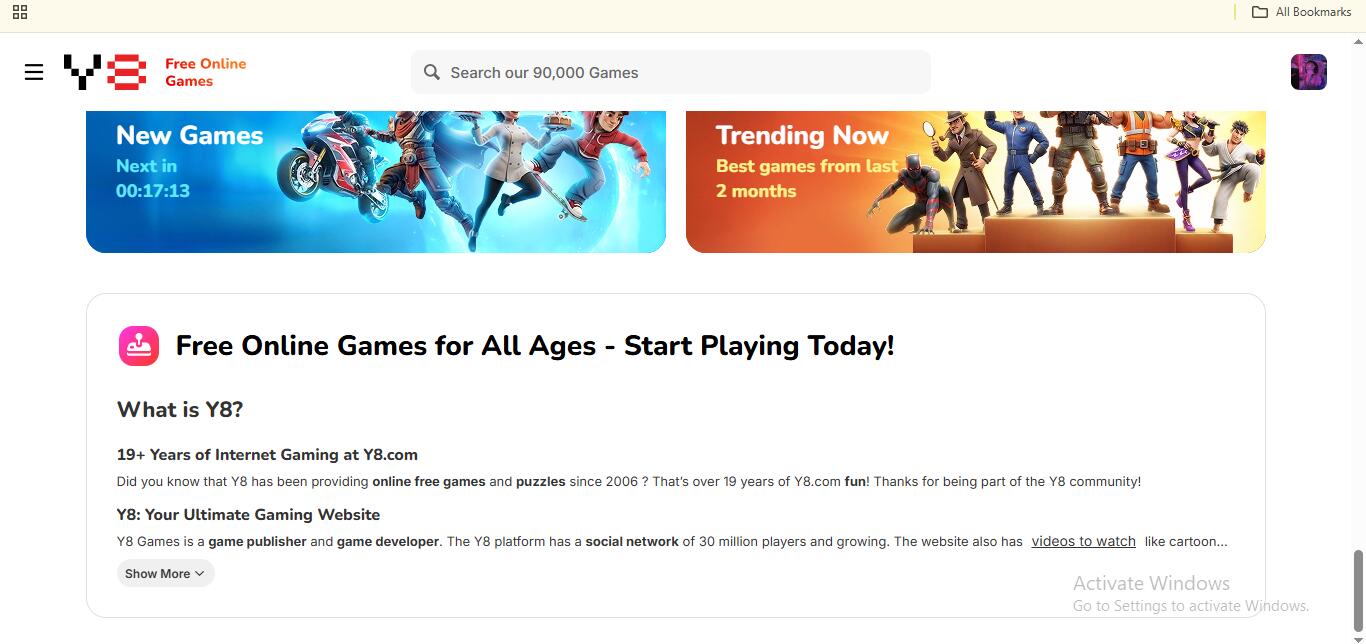Image resolution: width=1366 pixels, height=644 pixels.
Task: Click the "What is Y8?" heading
Action: click(180, 410)
